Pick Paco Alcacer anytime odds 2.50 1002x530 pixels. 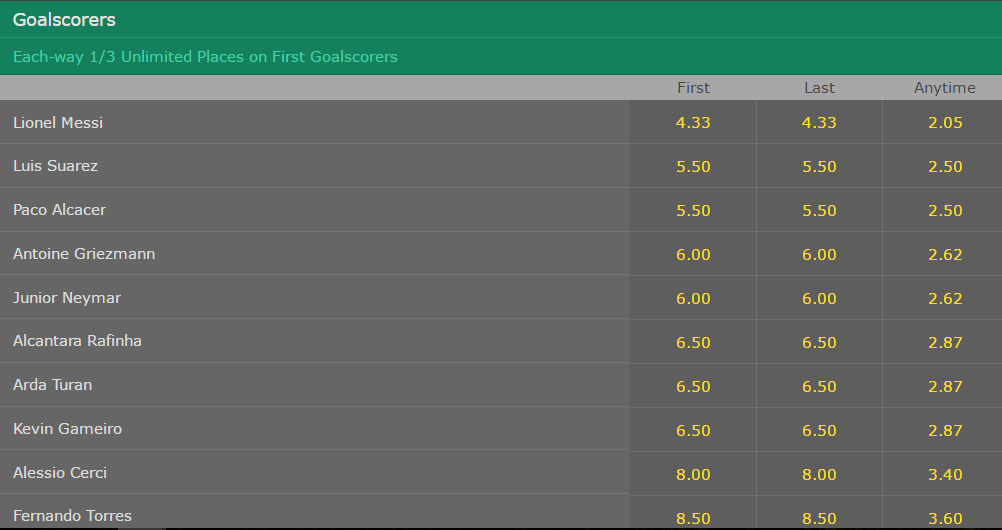pyautogui.click(x=944, y=210)
